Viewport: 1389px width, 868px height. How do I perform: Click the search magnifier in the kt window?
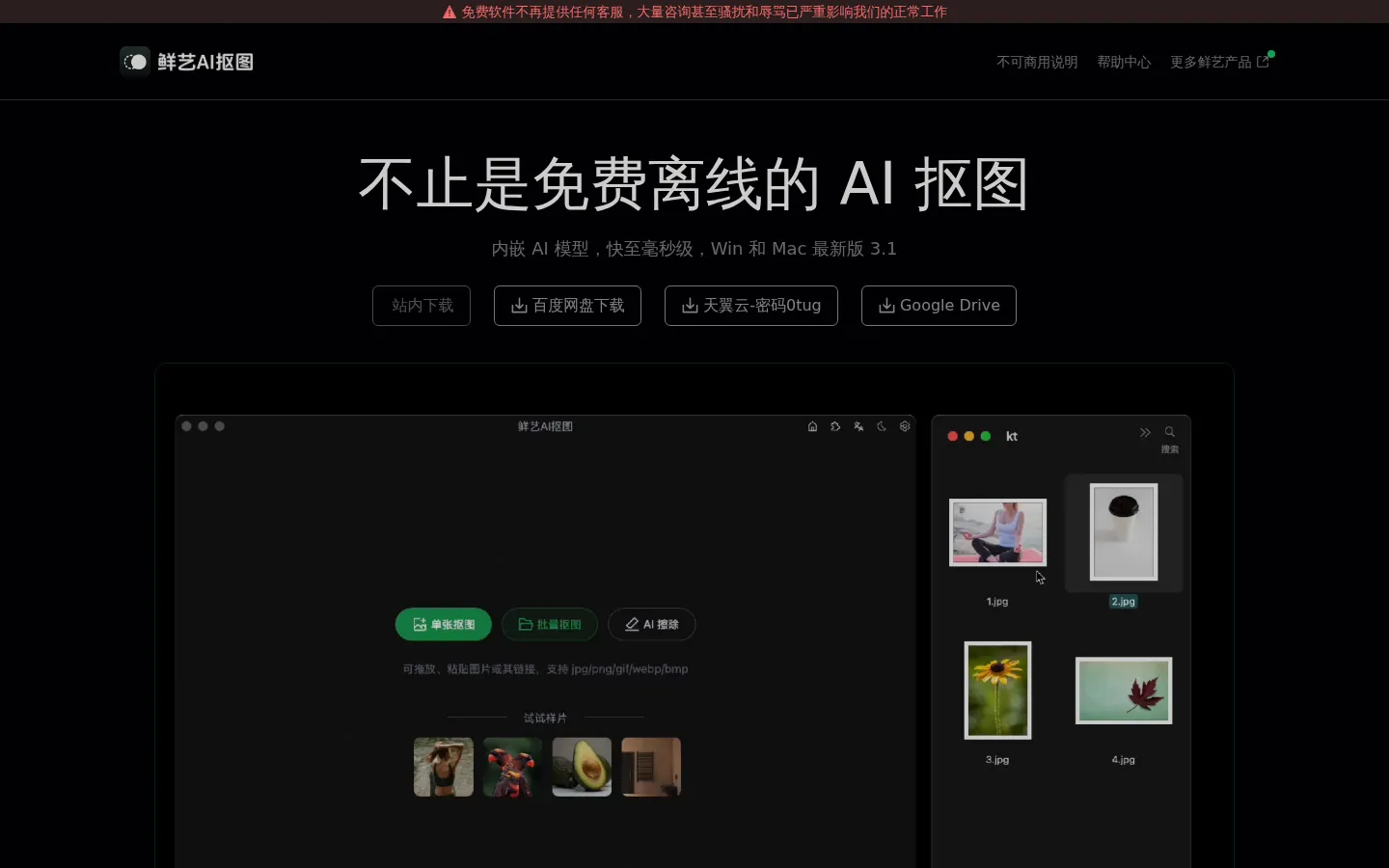1170,433
